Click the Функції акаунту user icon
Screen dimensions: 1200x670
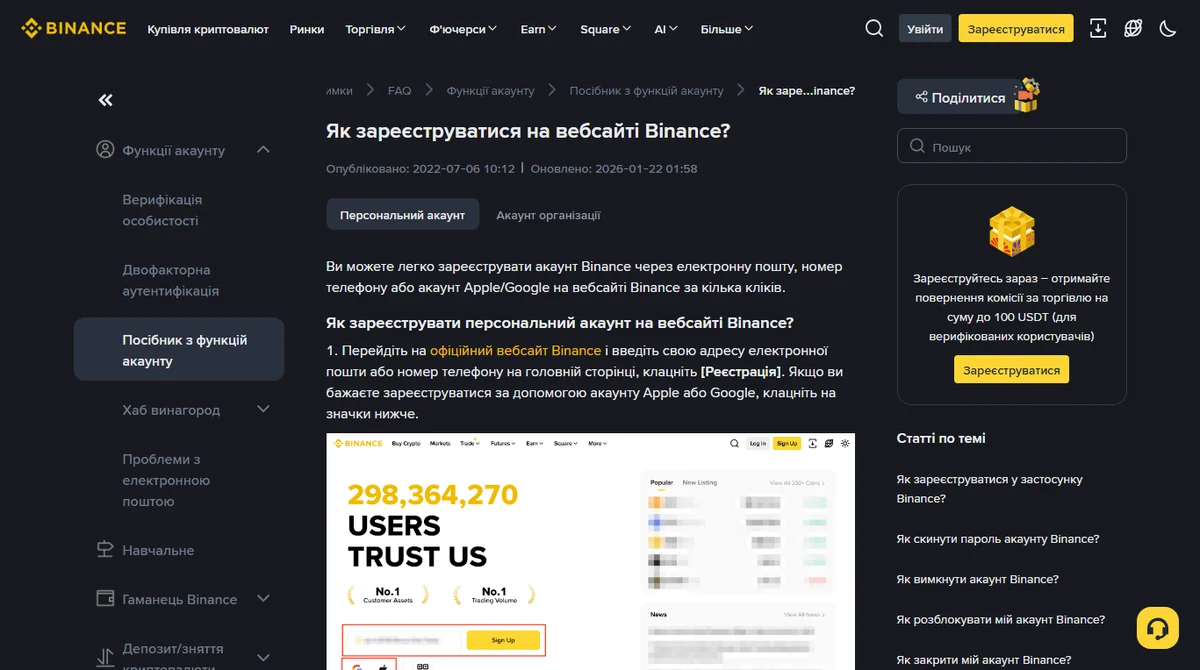(105, 150)
